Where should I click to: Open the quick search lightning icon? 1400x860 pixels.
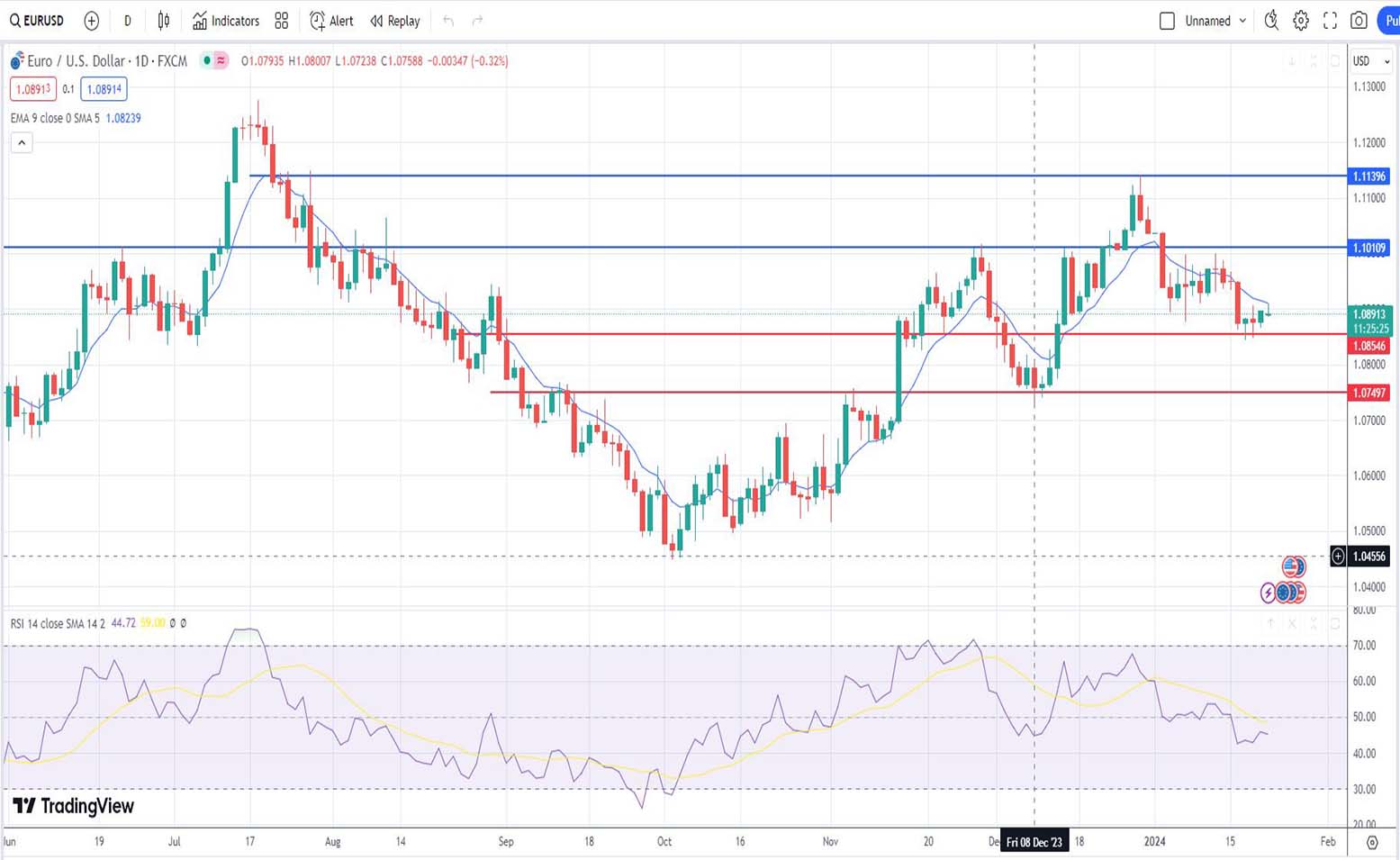(1271, 21)
